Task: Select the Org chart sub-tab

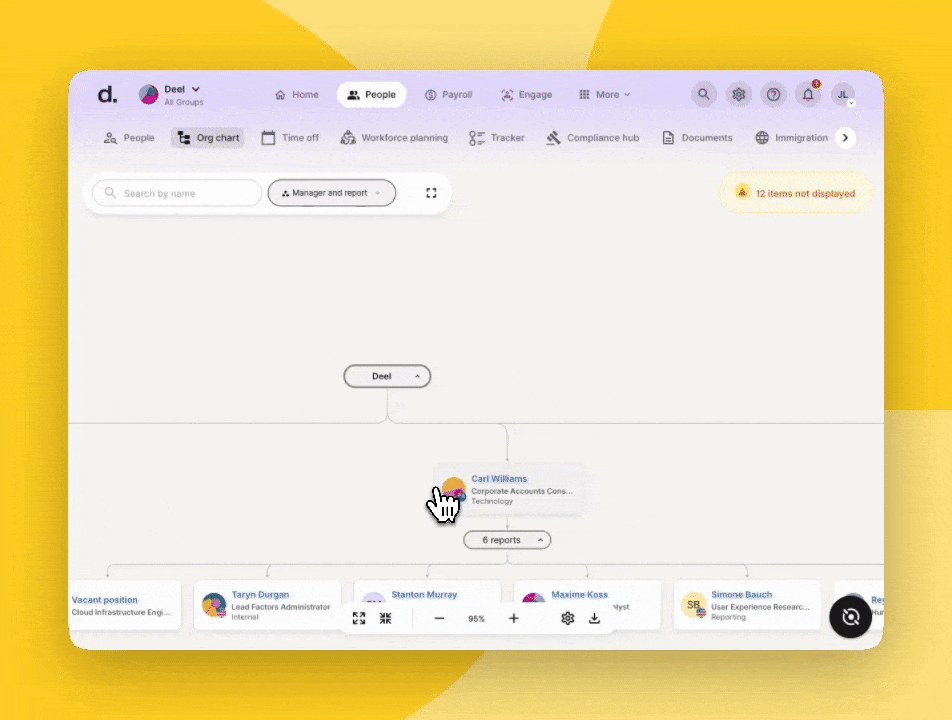Action: coord(208,138)
